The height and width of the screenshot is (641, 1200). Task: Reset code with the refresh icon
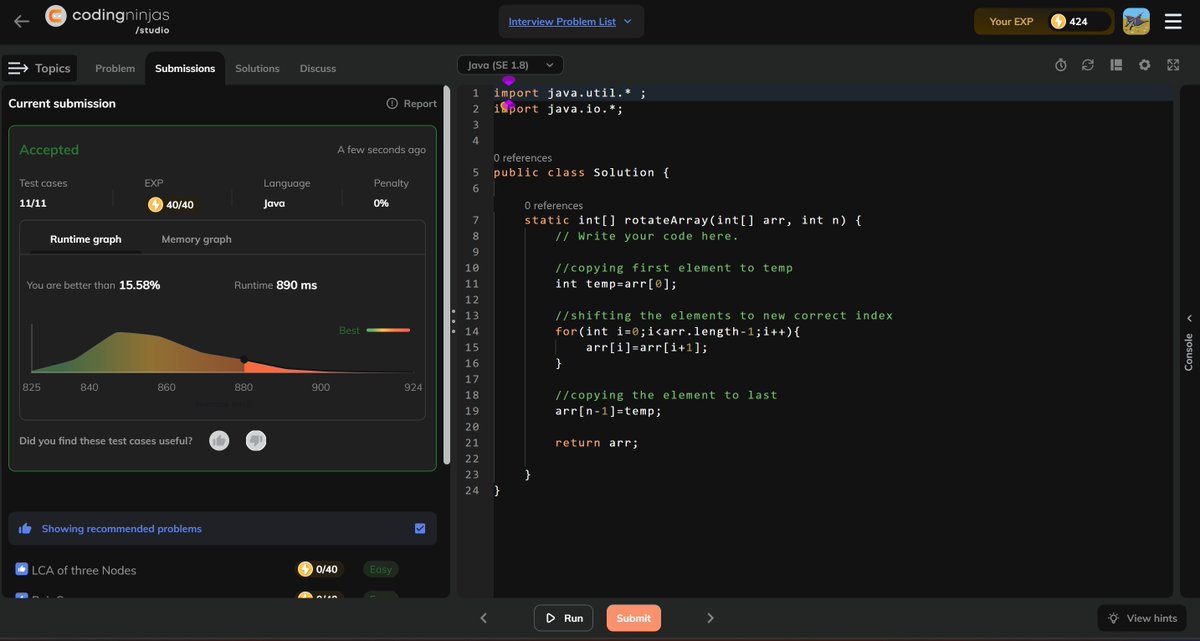(1088, 65)
